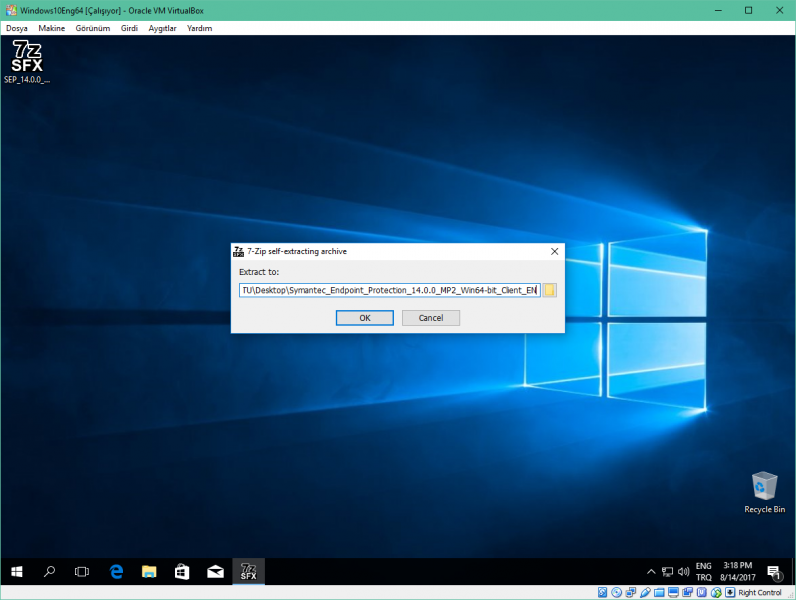Click the network icon in the system tray
The image size is (796, 600).
tap(667, 572)
